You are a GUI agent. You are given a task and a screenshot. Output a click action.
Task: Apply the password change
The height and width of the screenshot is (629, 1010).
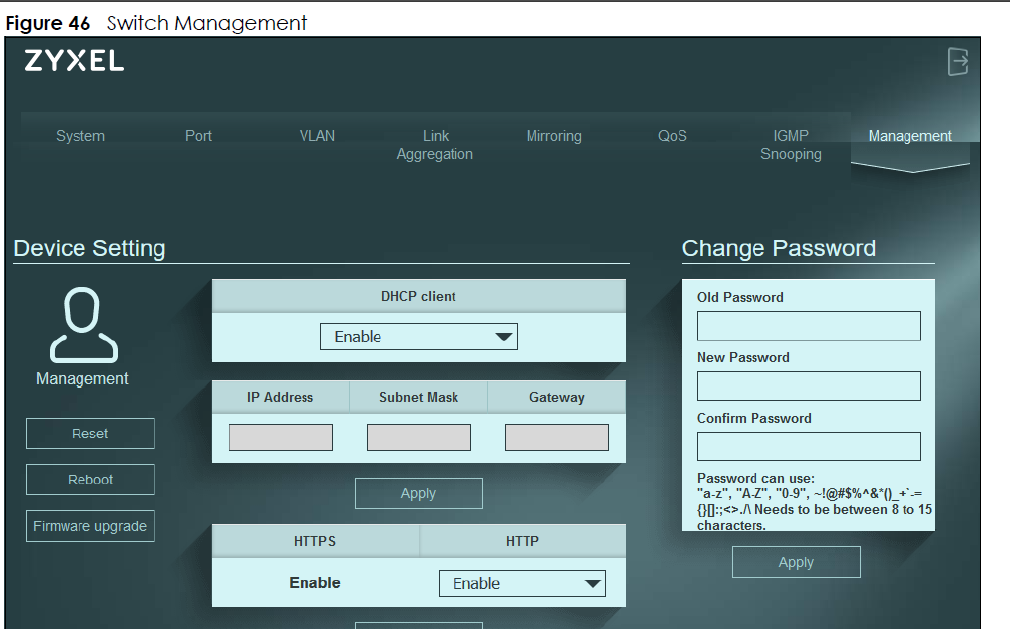pyautogui.click(x=796, y=562)
